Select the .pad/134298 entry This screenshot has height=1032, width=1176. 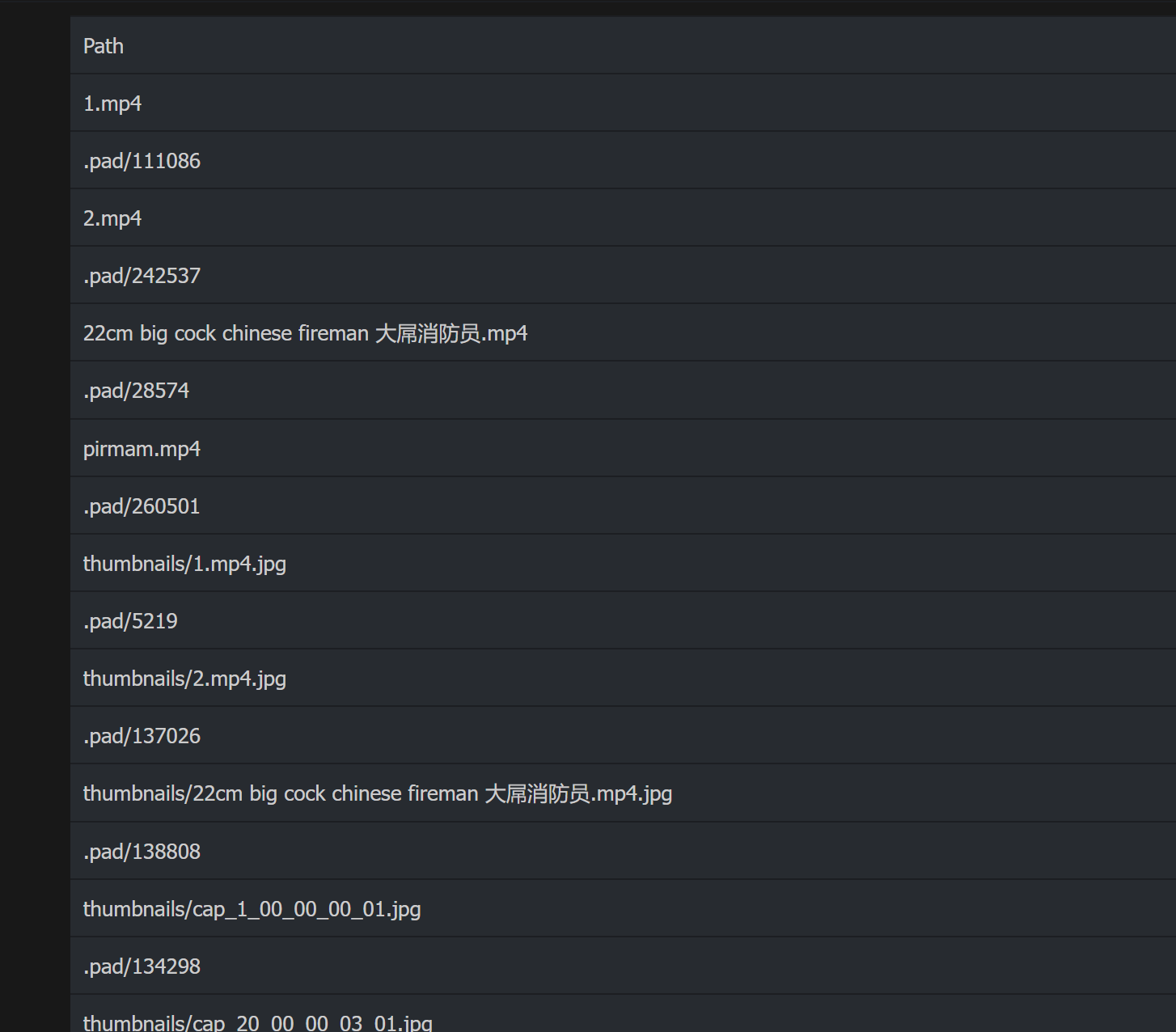pos(142,966)
